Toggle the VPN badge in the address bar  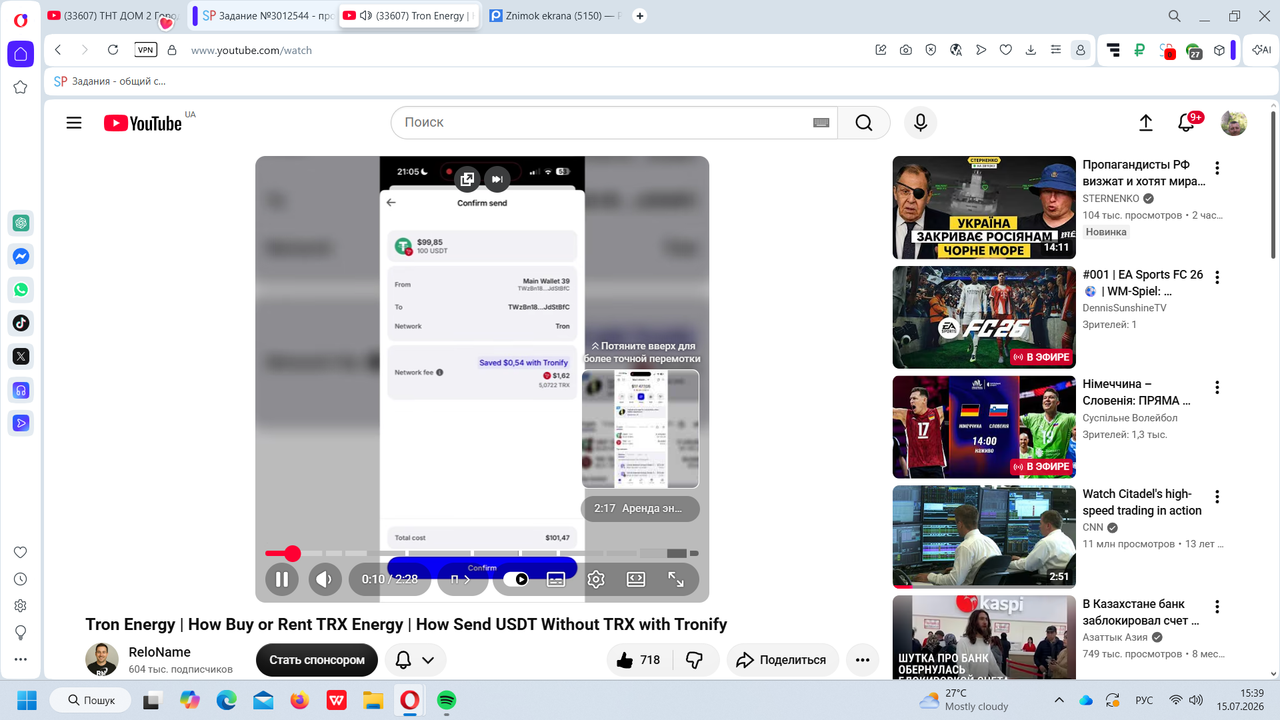coord(146,50)
